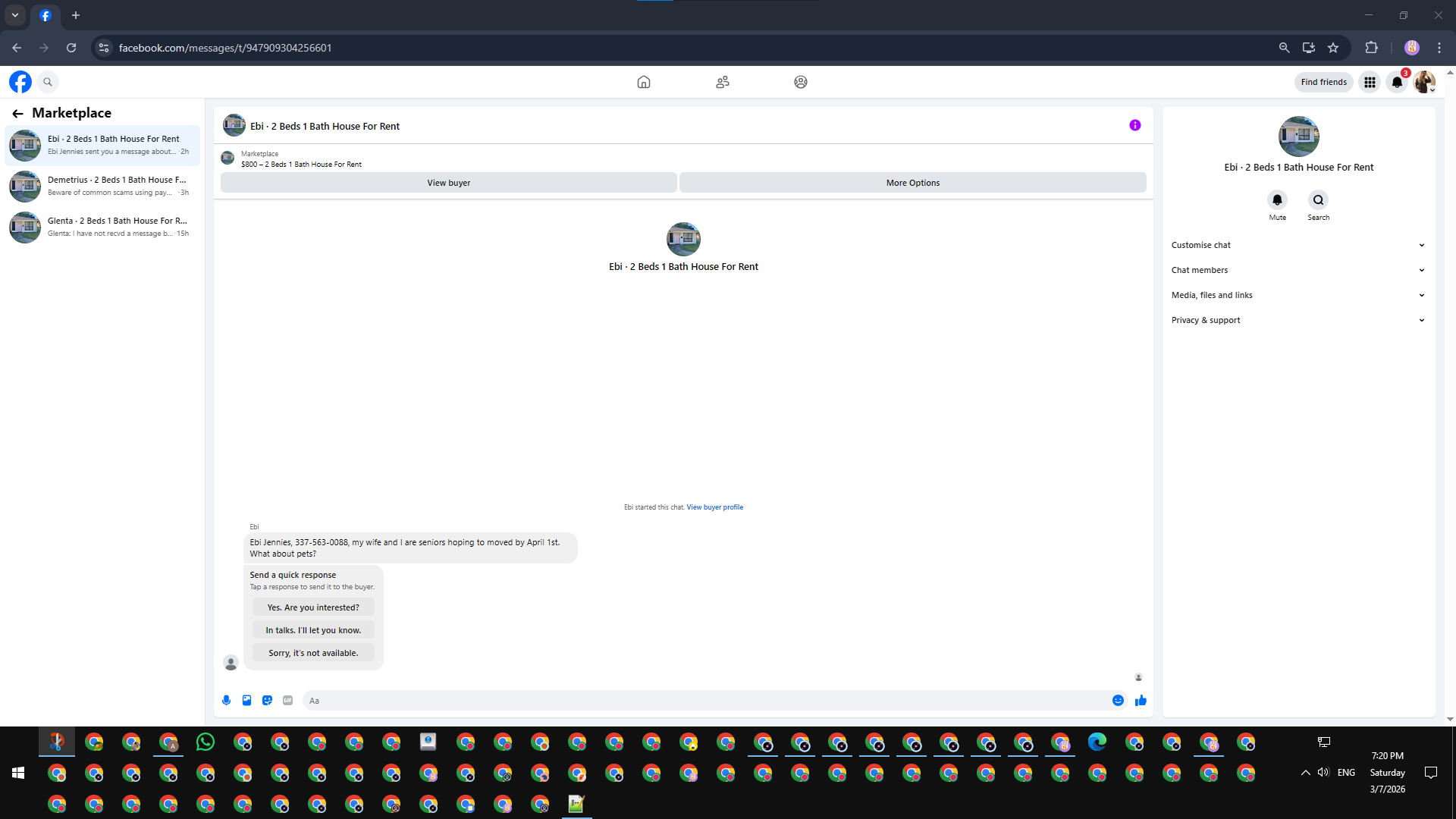
Task: Show hidden system tray icons
Action: pyautogui.click(x=1305, y=773)
